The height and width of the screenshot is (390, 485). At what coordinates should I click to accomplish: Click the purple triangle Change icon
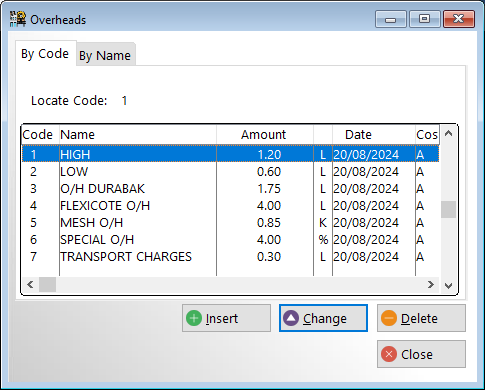291,318
